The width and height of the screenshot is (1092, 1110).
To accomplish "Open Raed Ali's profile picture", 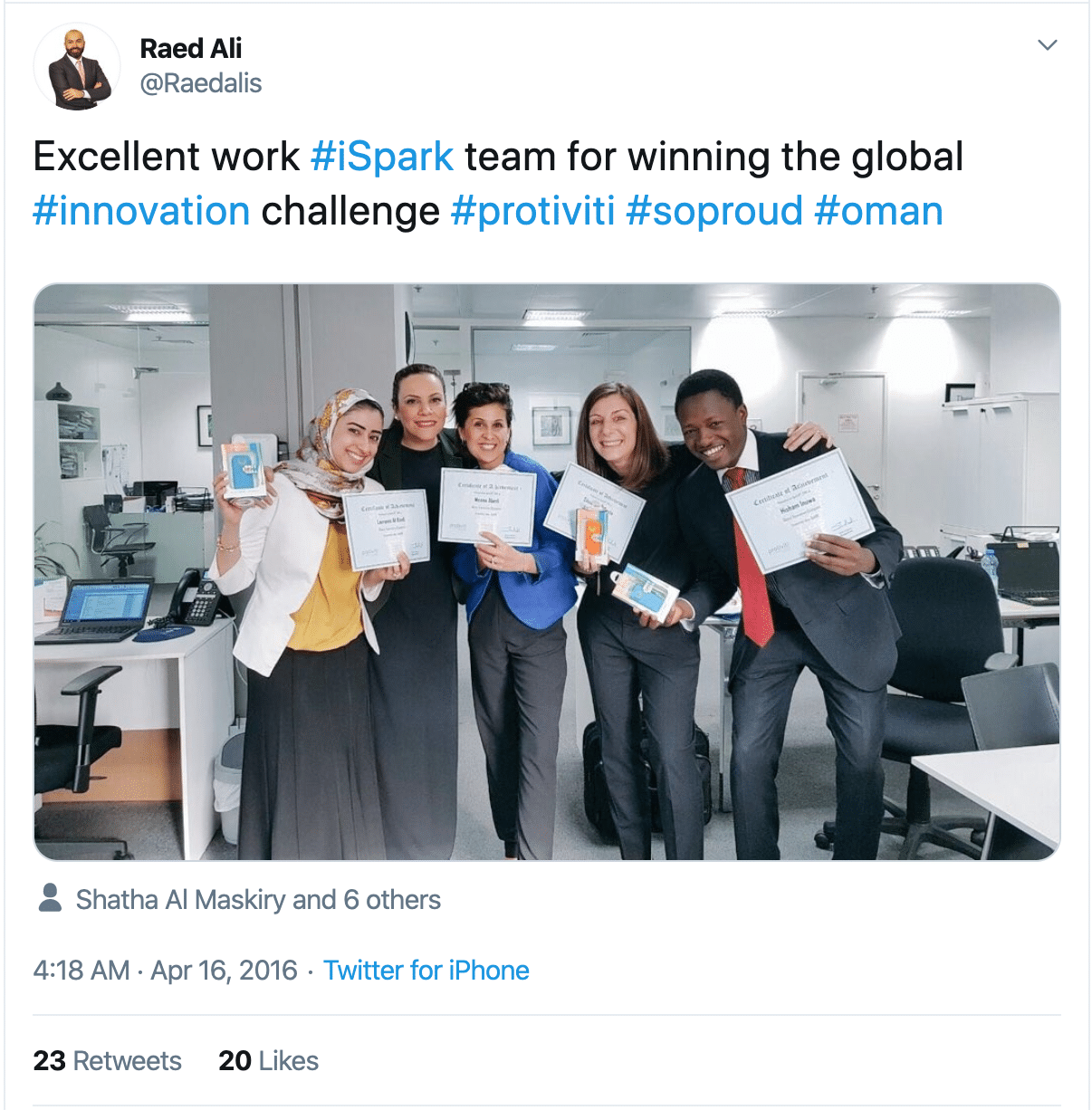I will [x=77, y=66].
